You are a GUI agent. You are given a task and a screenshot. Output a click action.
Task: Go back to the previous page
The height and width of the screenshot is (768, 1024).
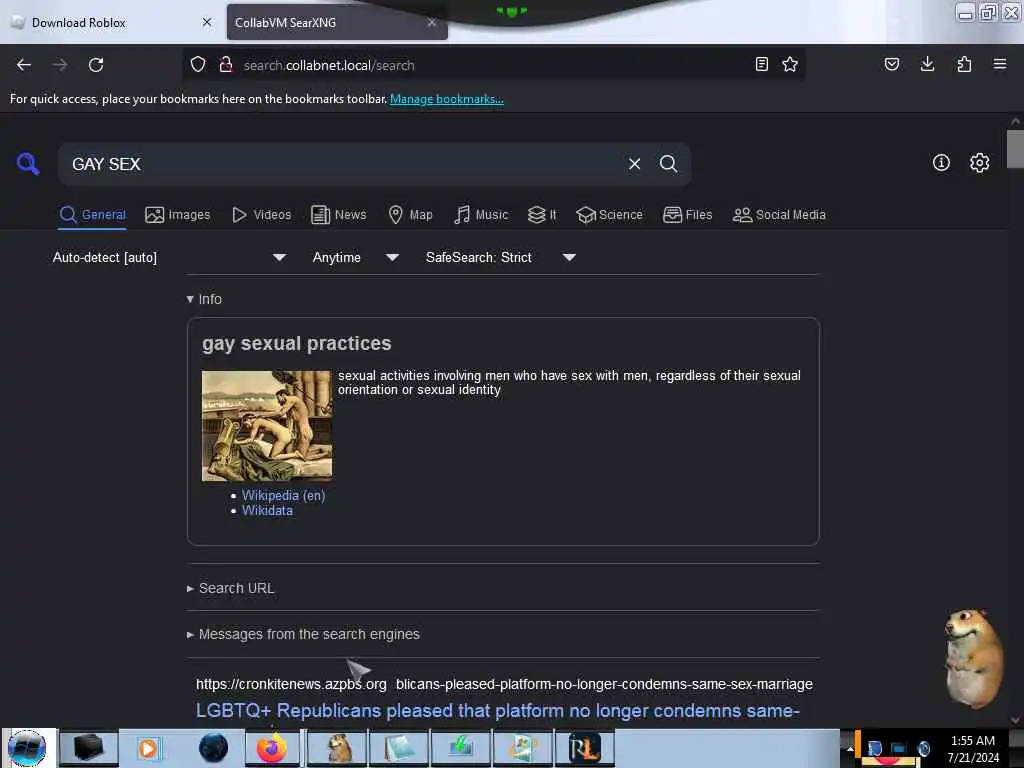tap(24, 65)
